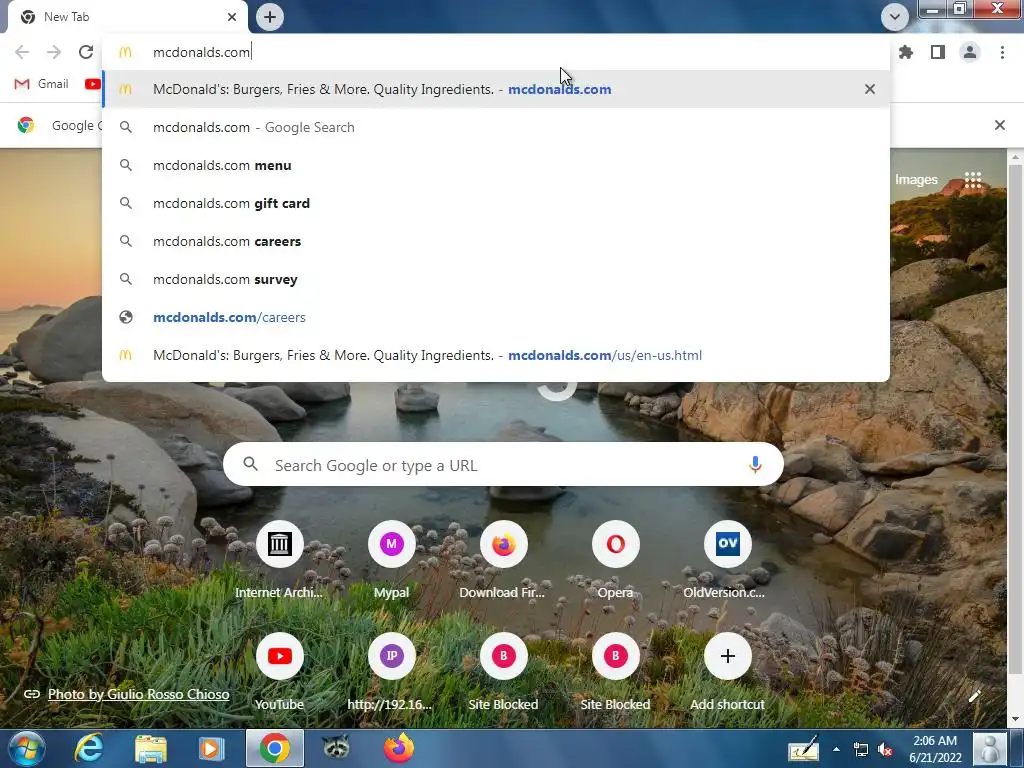Reload the current page
Viewport: 1024px width, 768px height.
86,52
